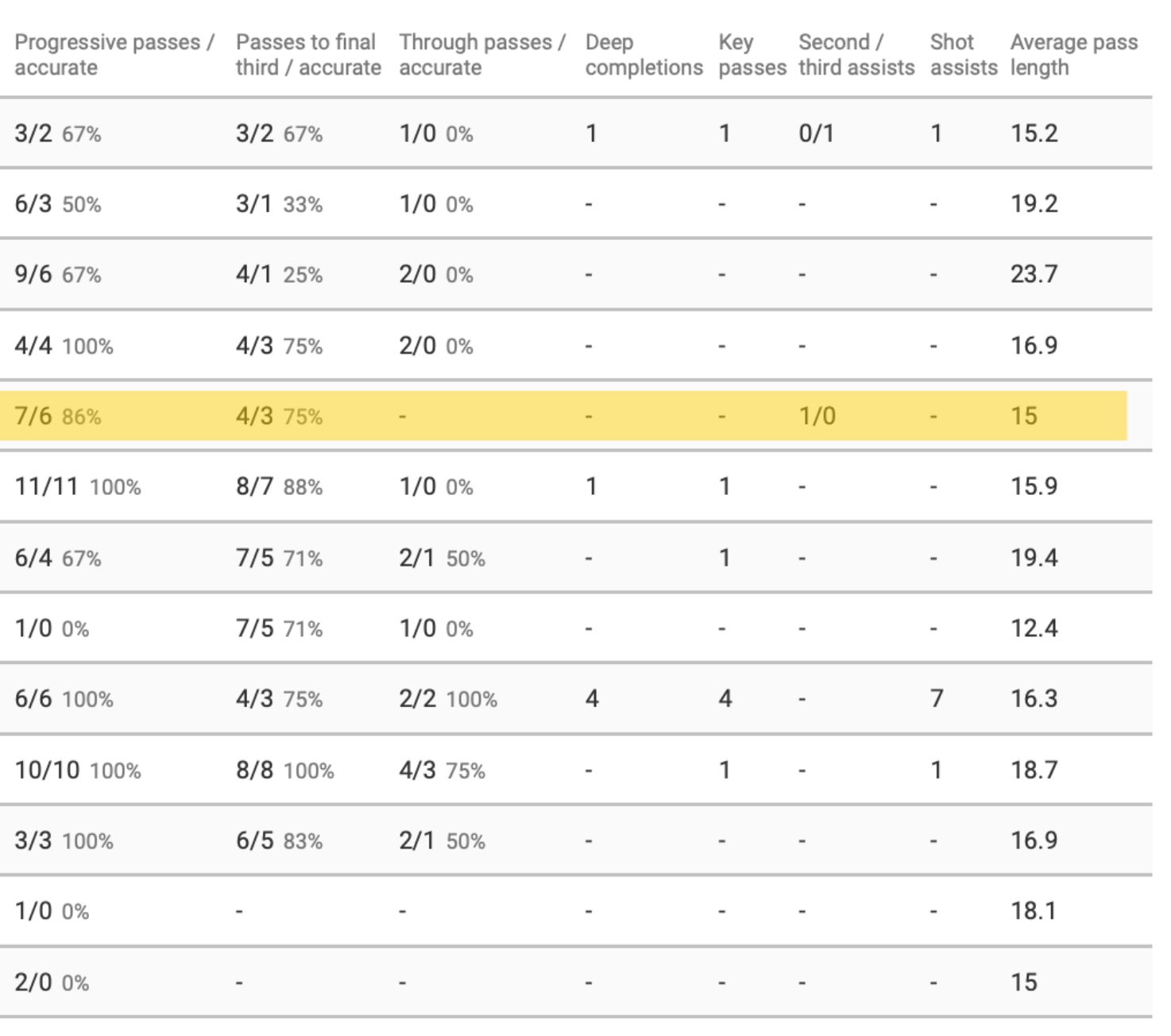This screenshot has height=1036, width=1171.
Task: Click the Passes to final third header
Action: (x=307, y=54)
